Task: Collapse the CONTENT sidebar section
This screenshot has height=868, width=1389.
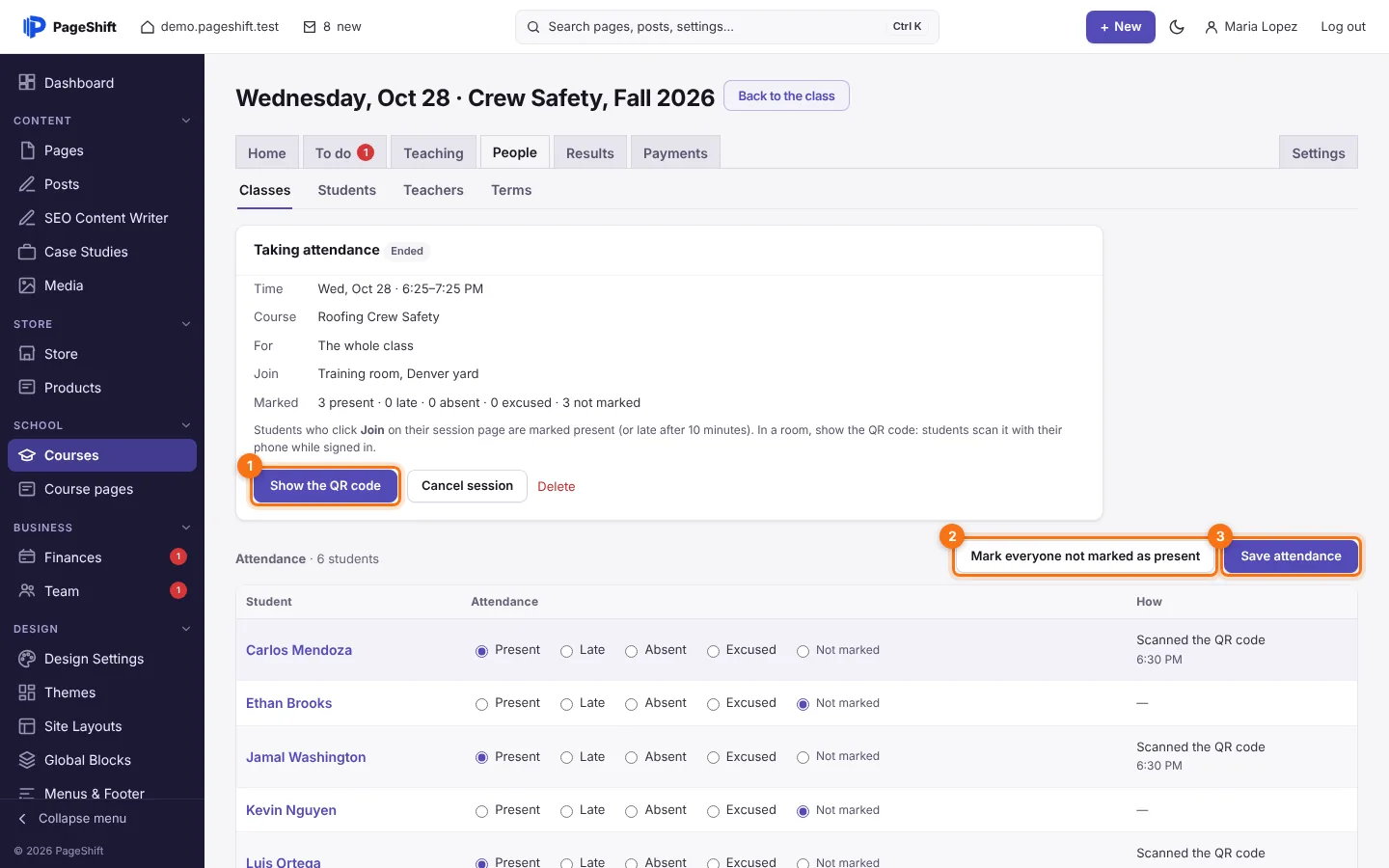Action: pyautogui.click(x=186, y=121)
